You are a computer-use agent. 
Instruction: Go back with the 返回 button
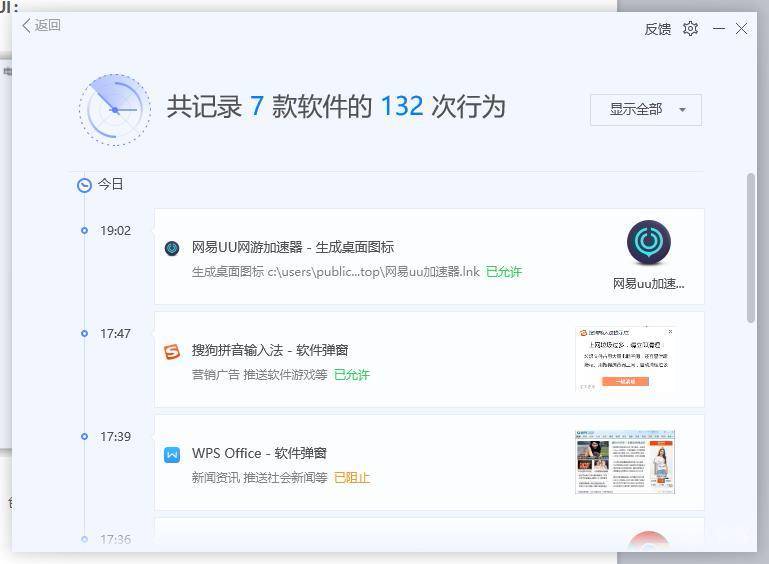tap(41, 25)
